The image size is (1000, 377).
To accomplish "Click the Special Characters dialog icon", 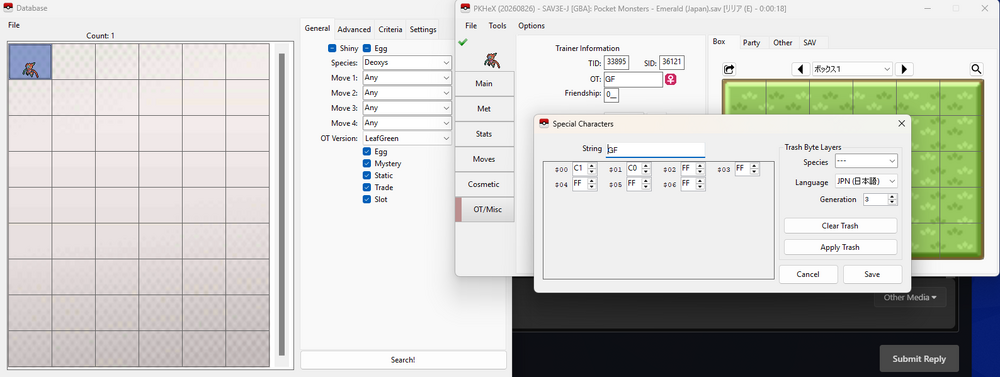I will (544, 123).
